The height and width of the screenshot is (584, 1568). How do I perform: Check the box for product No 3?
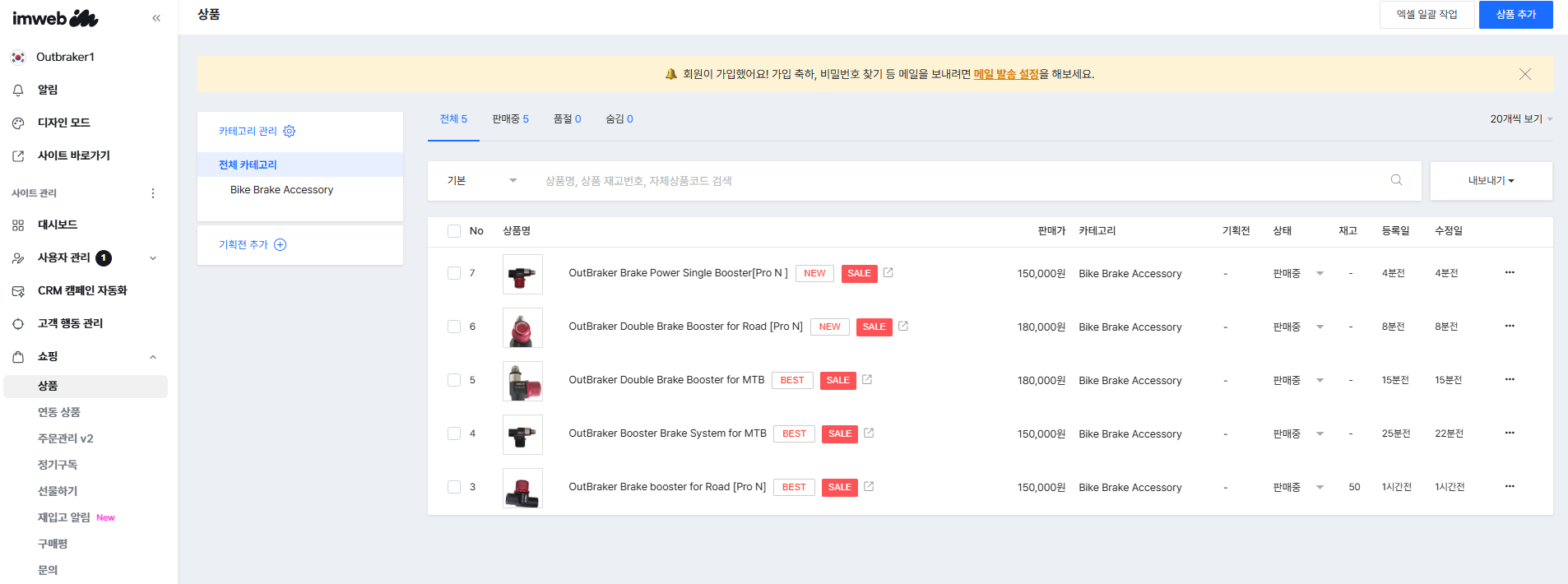454,487
